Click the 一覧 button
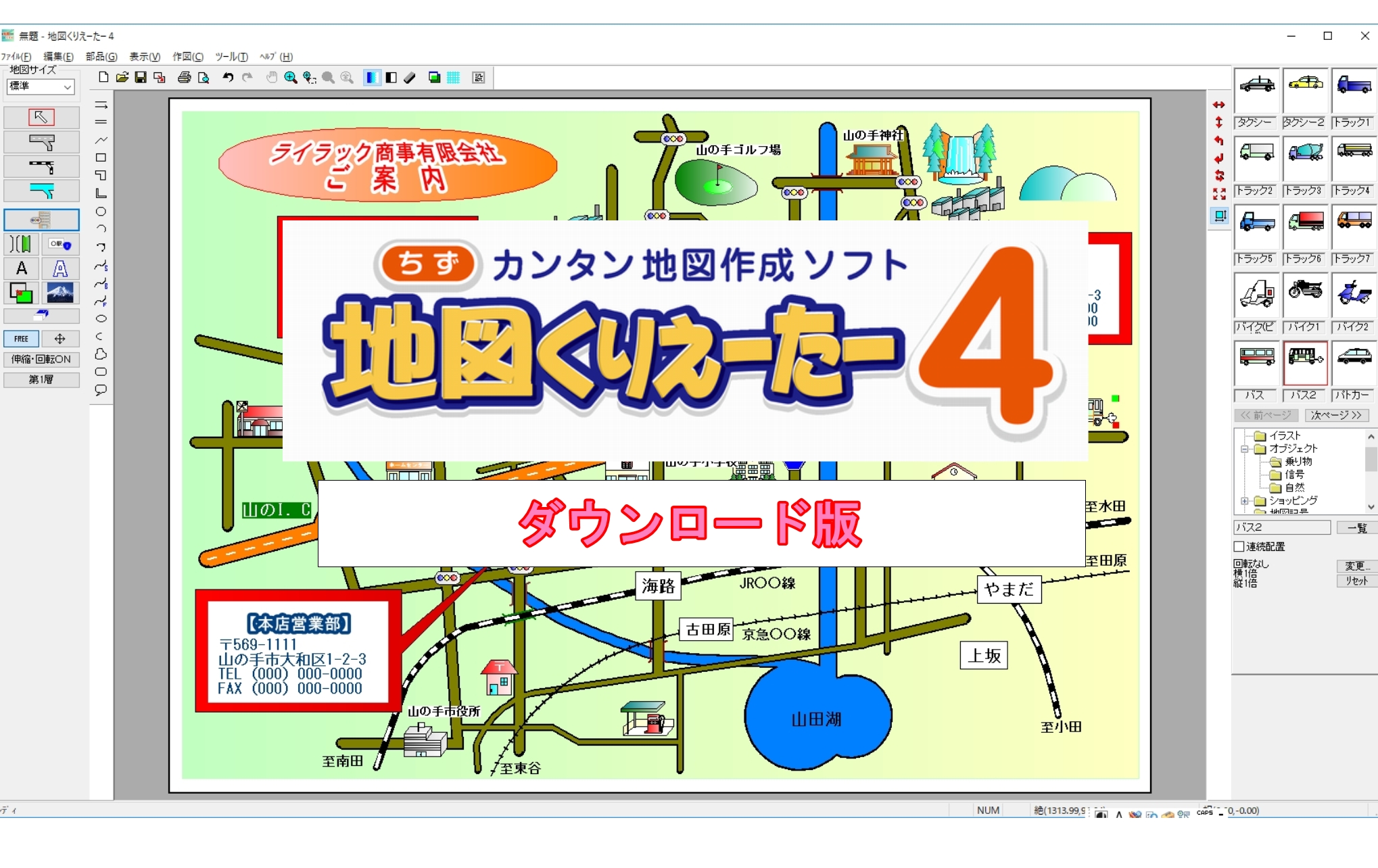The height and width of the screenshot is (868, 1378). click(x=1357, y=527)
